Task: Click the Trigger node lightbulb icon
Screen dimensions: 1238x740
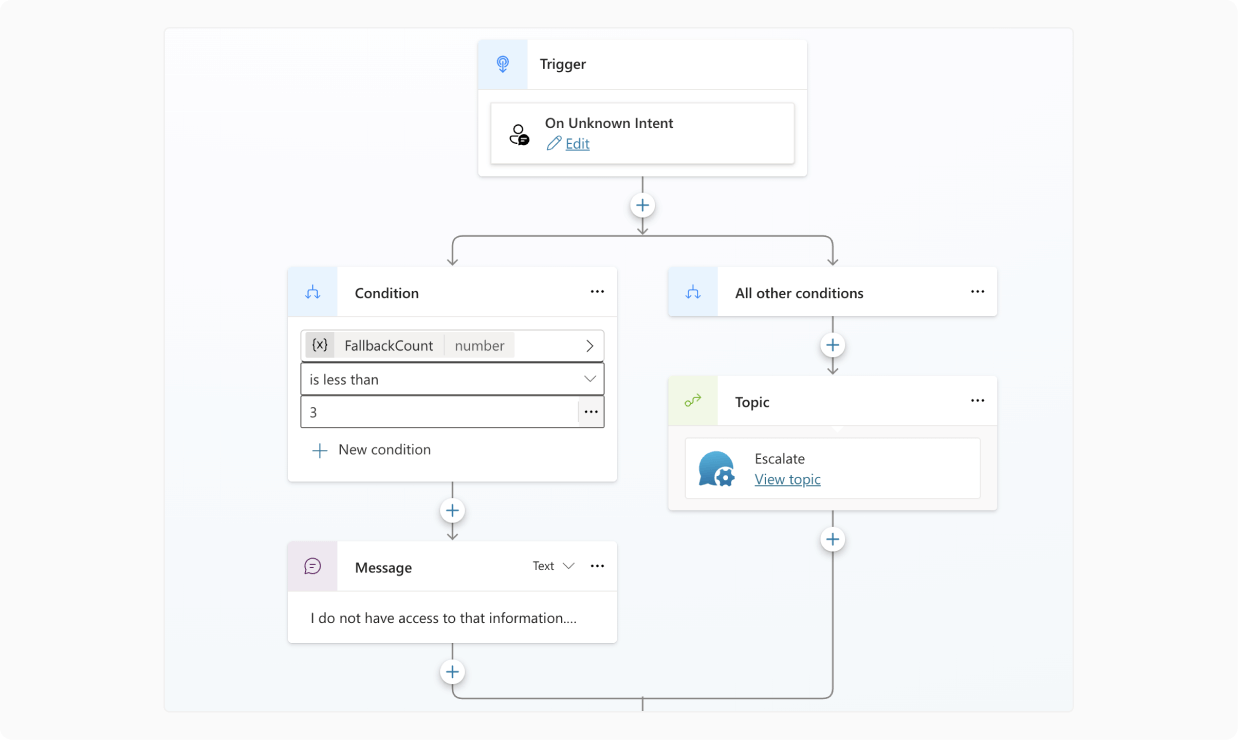Action: pyautogui.click(x=503, y=64)
